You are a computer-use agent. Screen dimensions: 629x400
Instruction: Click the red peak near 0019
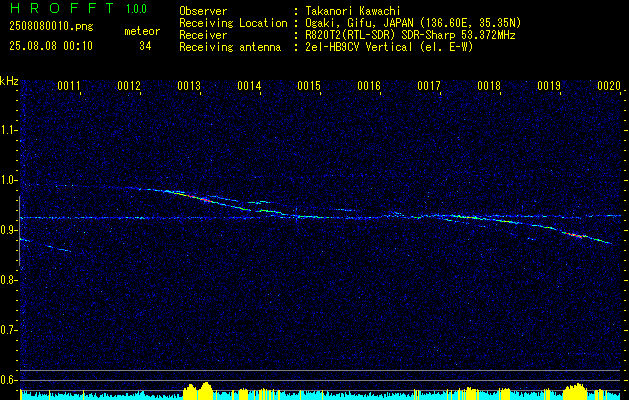tap(576, 235)
